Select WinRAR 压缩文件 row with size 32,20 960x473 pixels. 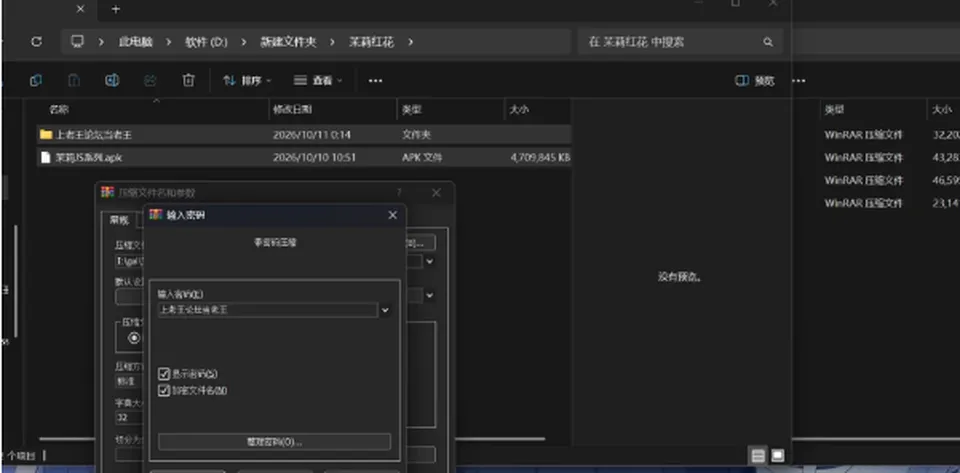pos(891,135)
